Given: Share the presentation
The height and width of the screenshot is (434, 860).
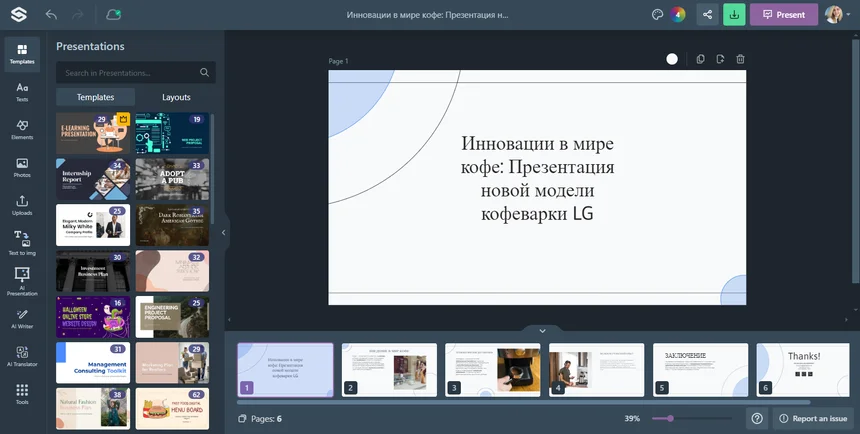Looking at the screenshot, I should [x=708, y=15].
